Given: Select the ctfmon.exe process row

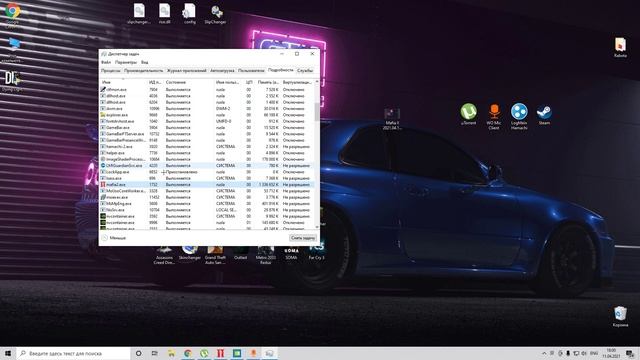Looking at the screenshot, I should [207, 89].
